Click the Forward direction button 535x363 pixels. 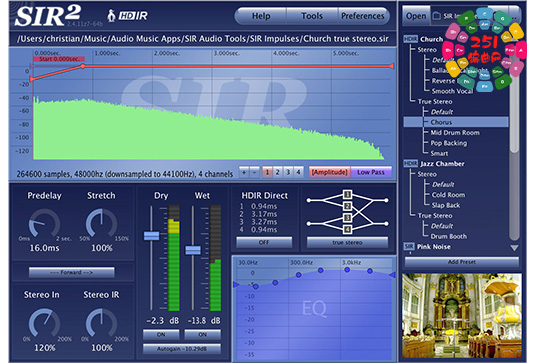click(x=72, y=272)
